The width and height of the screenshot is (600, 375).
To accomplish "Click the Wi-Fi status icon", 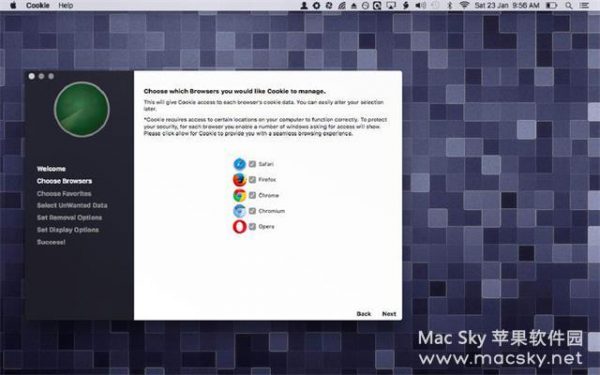I will click(464, 5).
